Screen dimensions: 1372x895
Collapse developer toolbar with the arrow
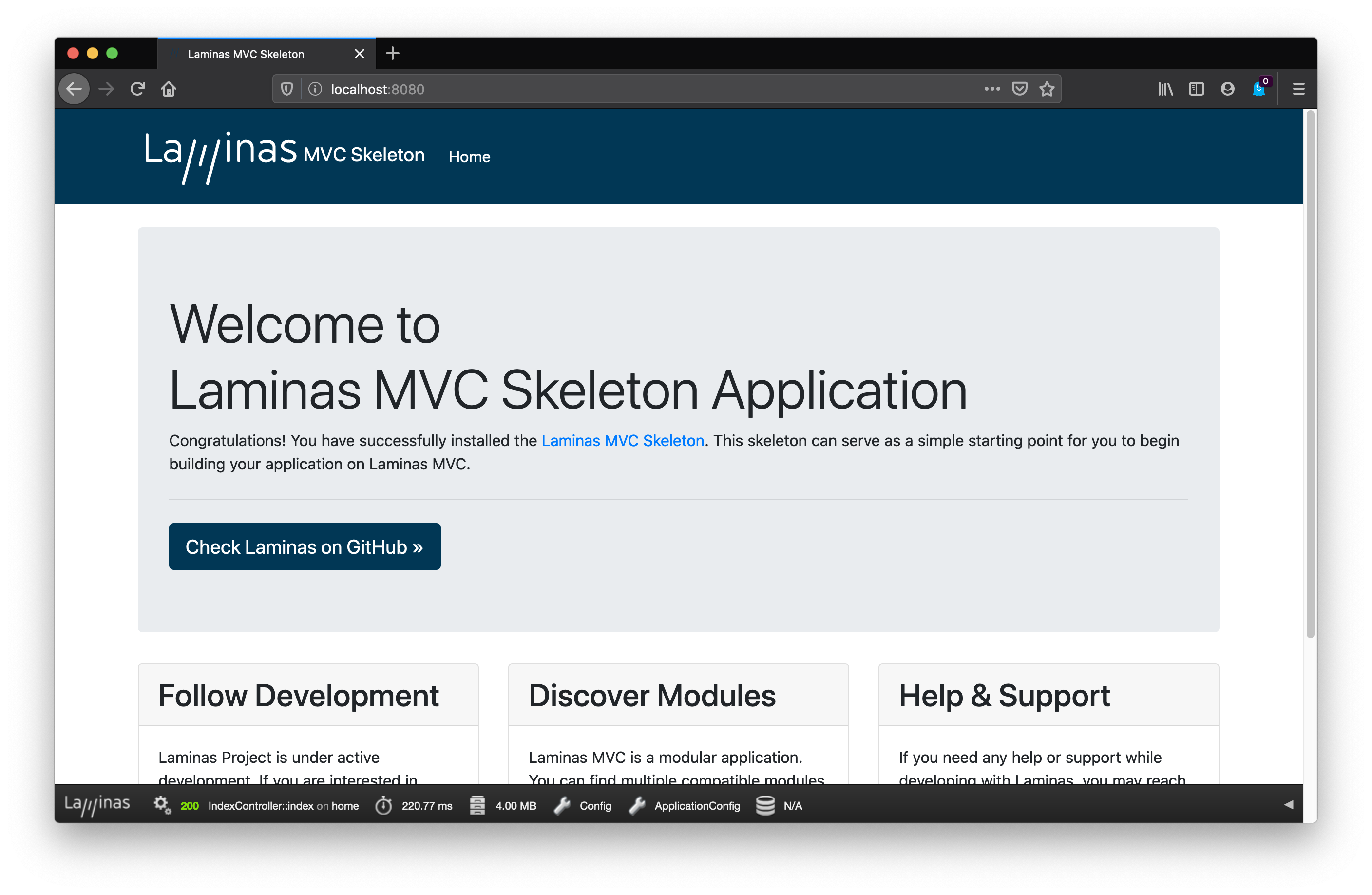tap(1288, 805)
